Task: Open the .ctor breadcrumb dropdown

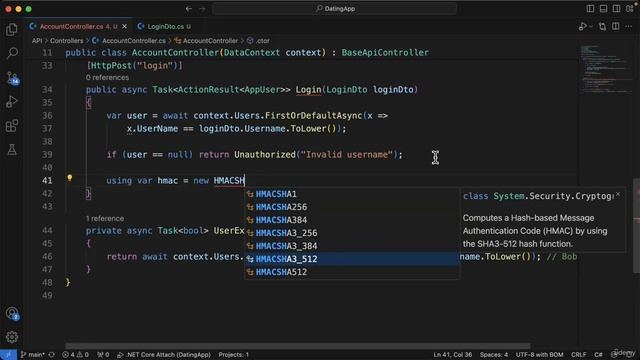Action: pyautogui.click(x=258, y=41)
